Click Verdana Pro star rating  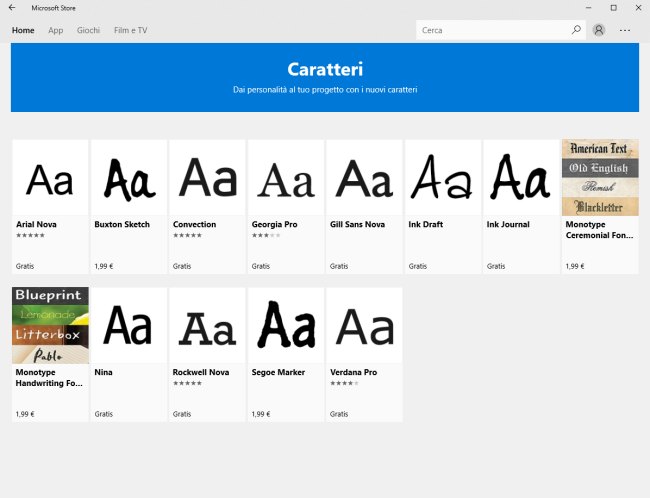344,383
